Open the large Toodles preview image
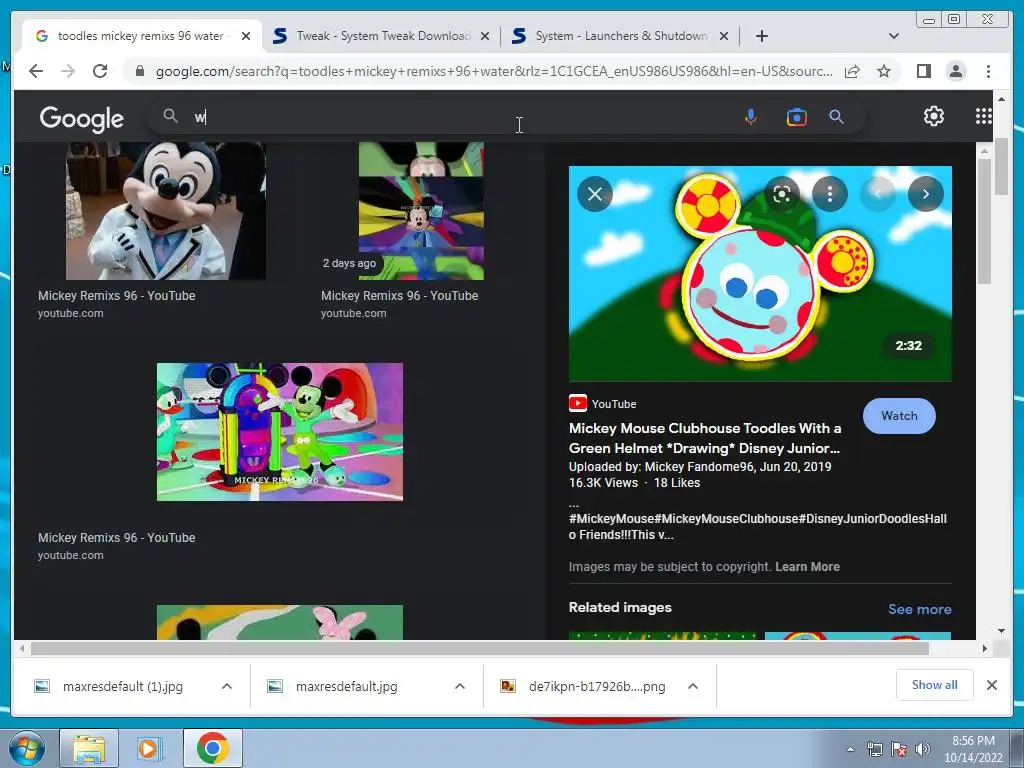The width and height of the screenshot is (1024, 768). 760,274
